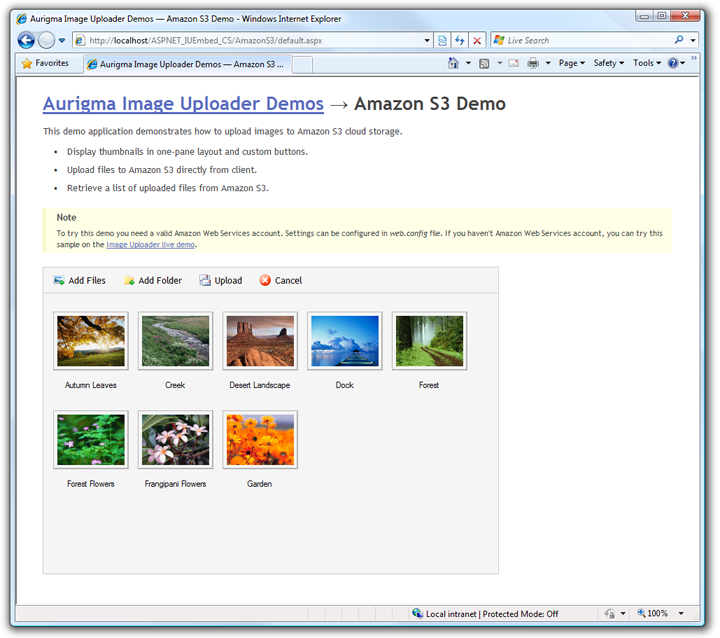Select the Dock thumbnail
Viewport: 720px width, 638px height.
click(x=344, y=341)
